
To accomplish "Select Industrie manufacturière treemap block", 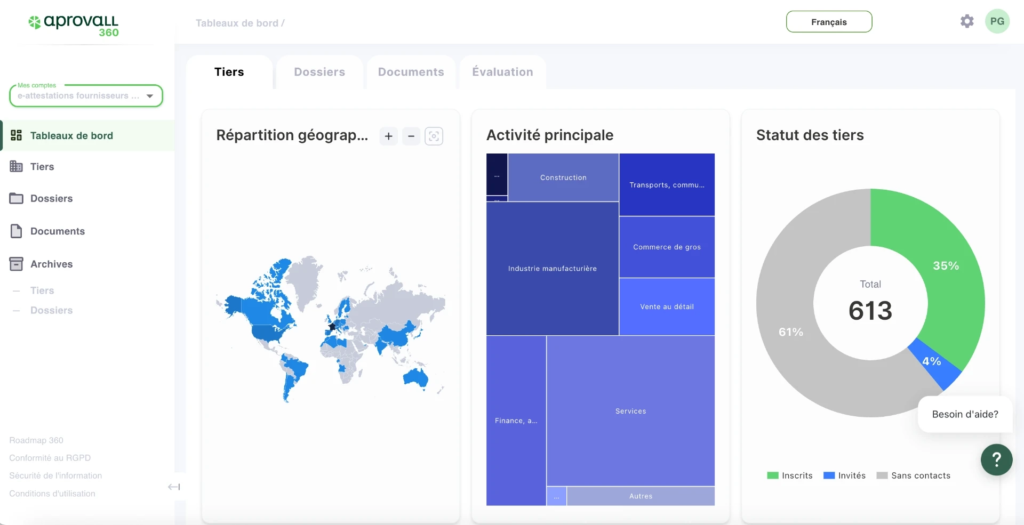I will pyautogui.click(x=552, y=268).
